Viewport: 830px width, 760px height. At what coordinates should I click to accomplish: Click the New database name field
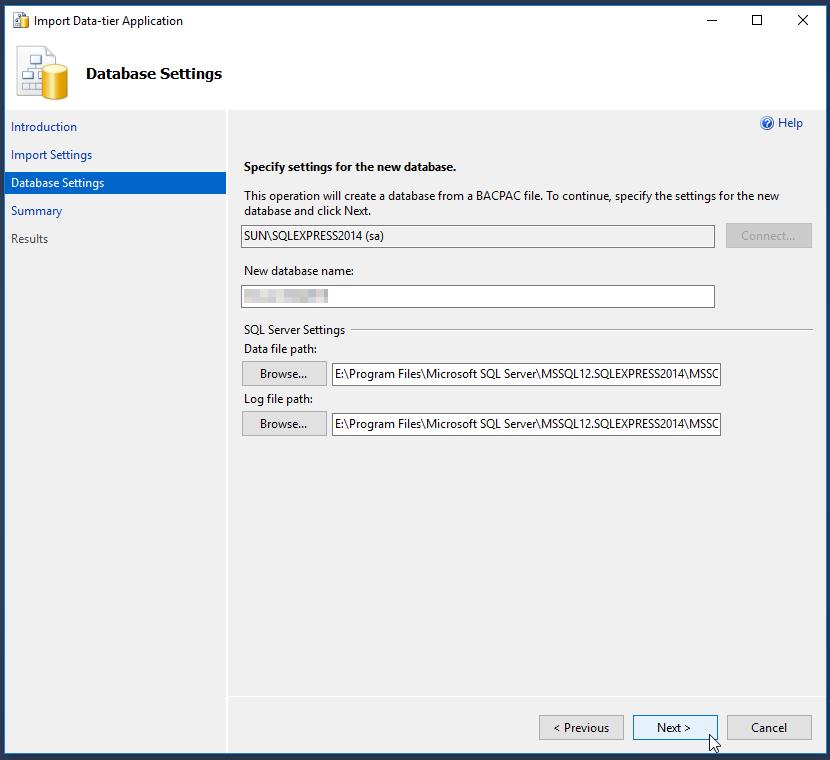[x=477, y=296]
